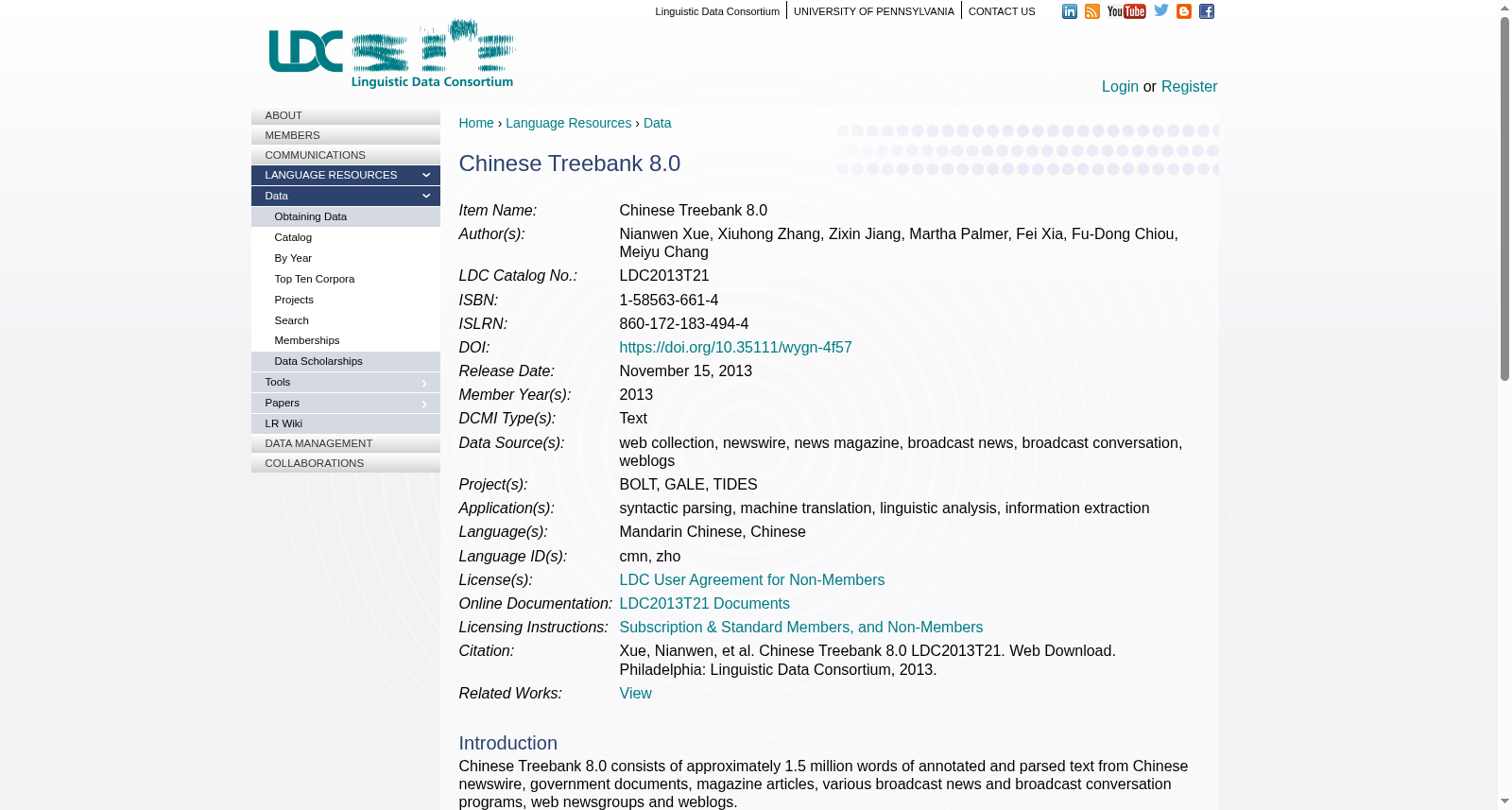Screen dimensions: 1512x810
Task: Expand the Tools submenu arrow
Action: pyautogui.click(x=424, y=383)
